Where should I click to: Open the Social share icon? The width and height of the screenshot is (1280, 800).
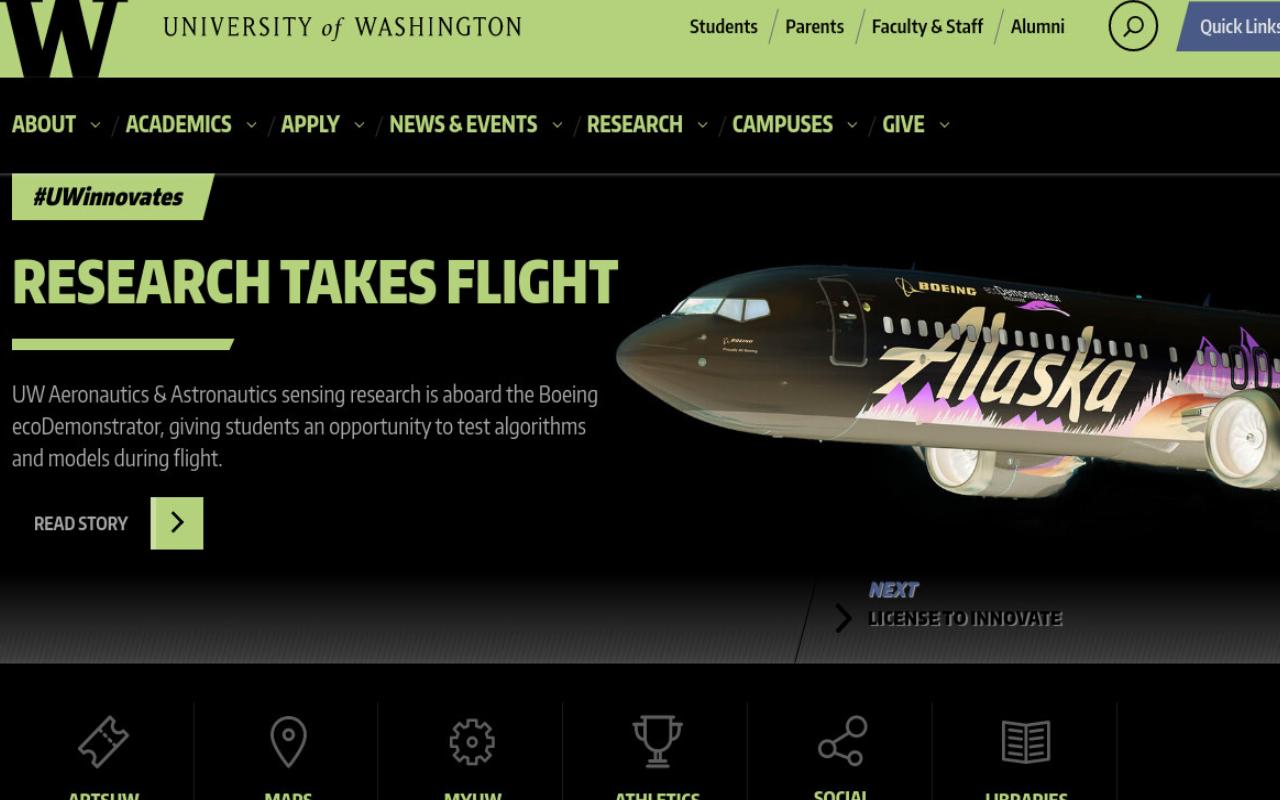pos(842,741)
